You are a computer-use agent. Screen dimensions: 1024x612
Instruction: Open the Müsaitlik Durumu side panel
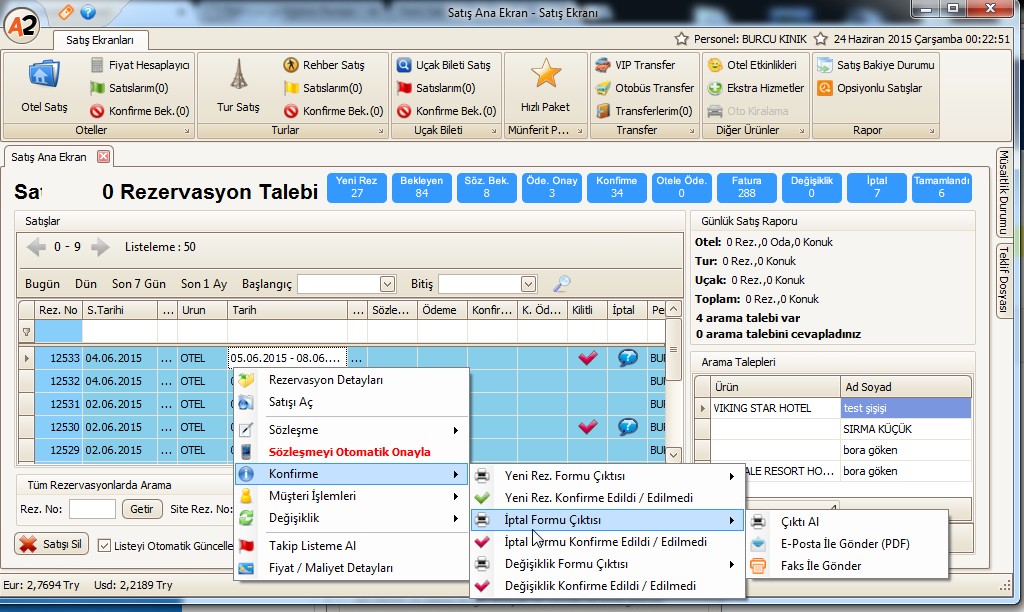click(x=1004, y=193)
